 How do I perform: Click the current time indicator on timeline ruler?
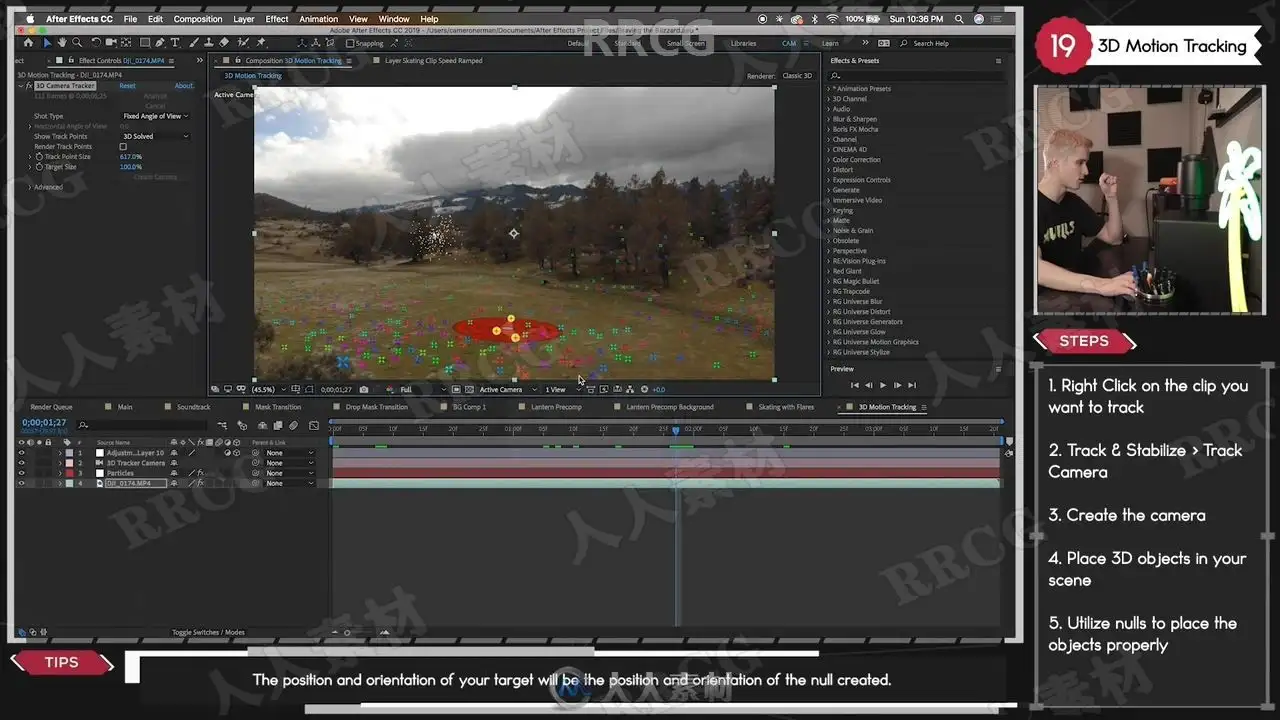[675, 430]
